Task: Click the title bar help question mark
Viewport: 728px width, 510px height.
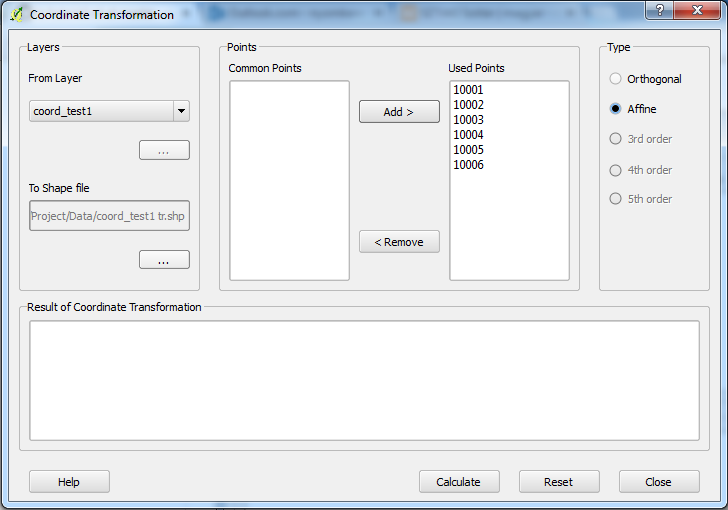Action: 659,10
